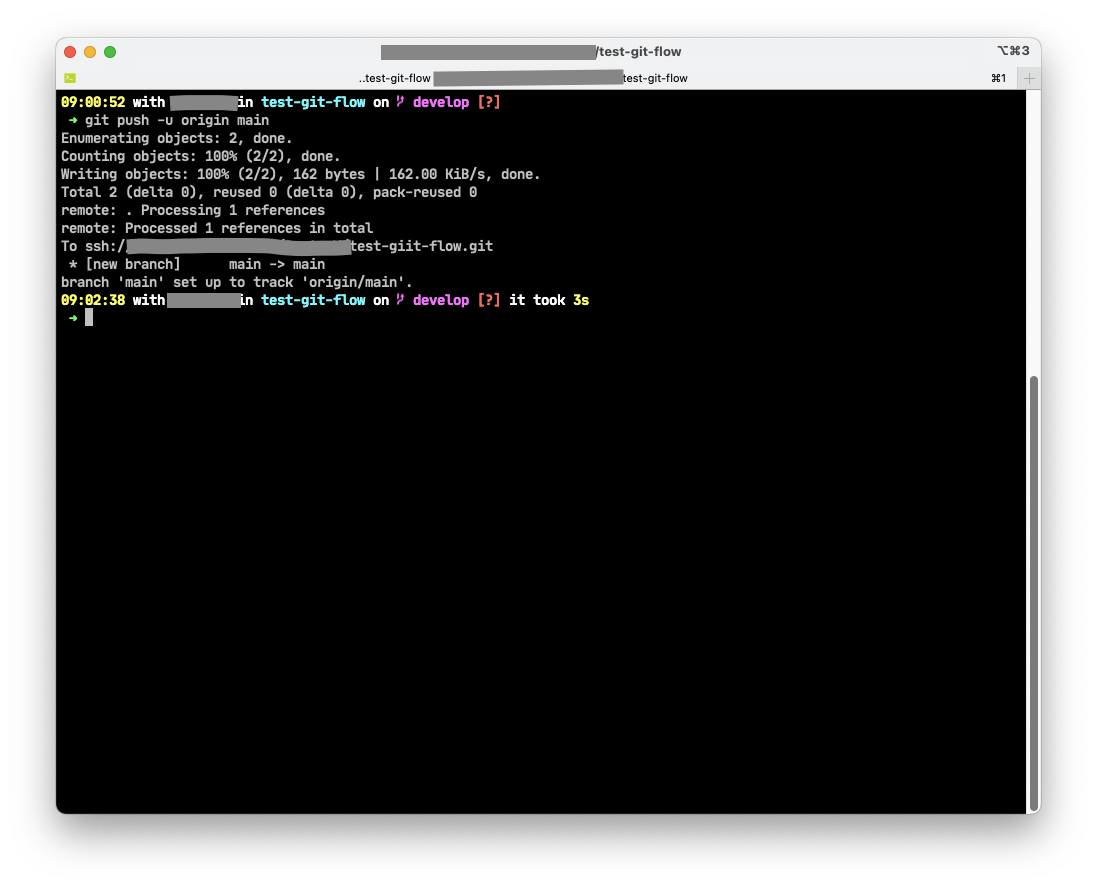The width and height of the screenshot is (1097, 888).
Task: Select the ..test-git-flow tab
Action: coord(523,78)
